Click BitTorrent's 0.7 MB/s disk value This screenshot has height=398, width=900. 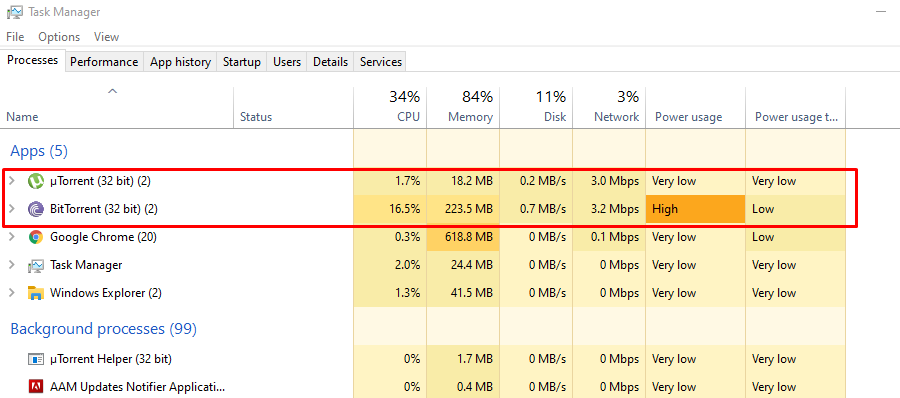click(x=542, y=209)
